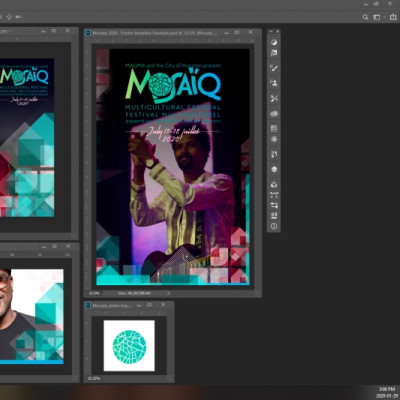This screenshot has width=400, height=400.
Task: Open the starburst-shaped panel icon in dock
Action: tap(274, 139)
